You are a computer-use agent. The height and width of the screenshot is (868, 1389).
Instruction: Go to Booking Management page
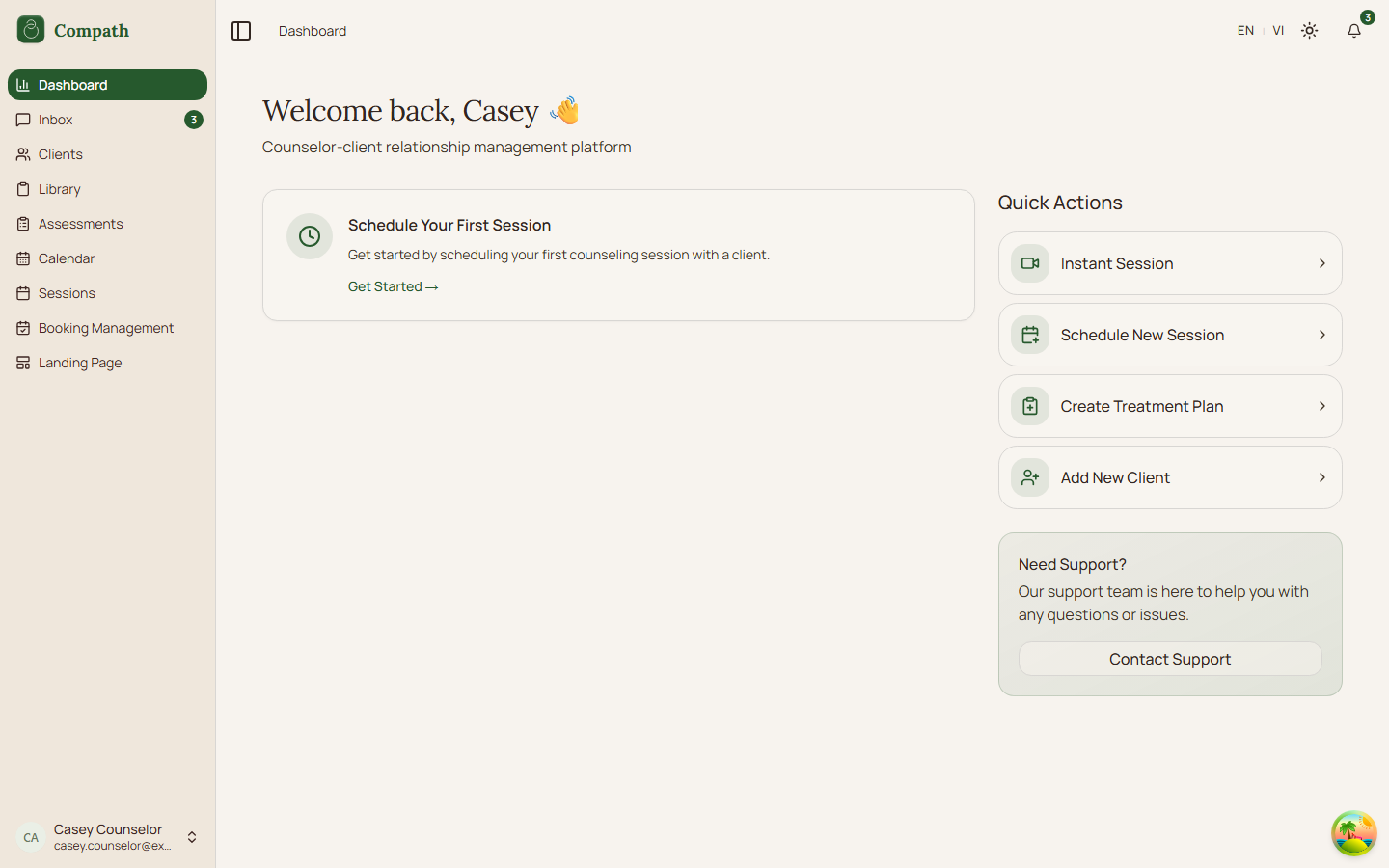[x=106, y=328]
